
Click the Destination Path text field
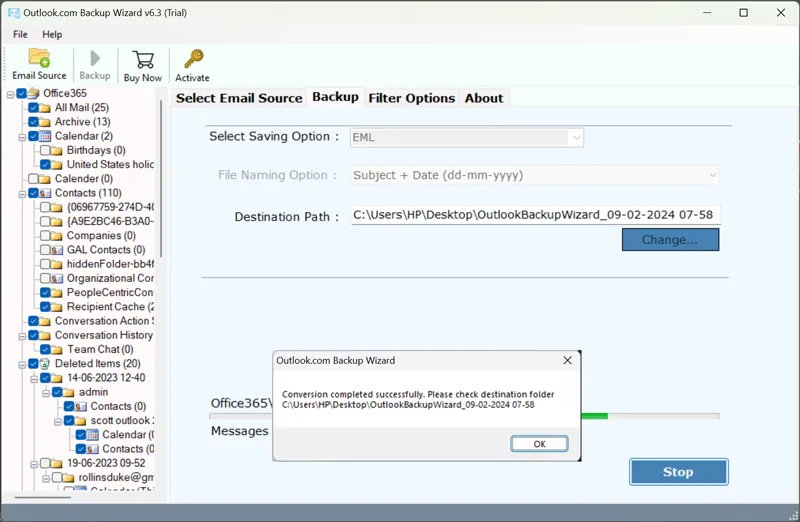pos(535,215)
